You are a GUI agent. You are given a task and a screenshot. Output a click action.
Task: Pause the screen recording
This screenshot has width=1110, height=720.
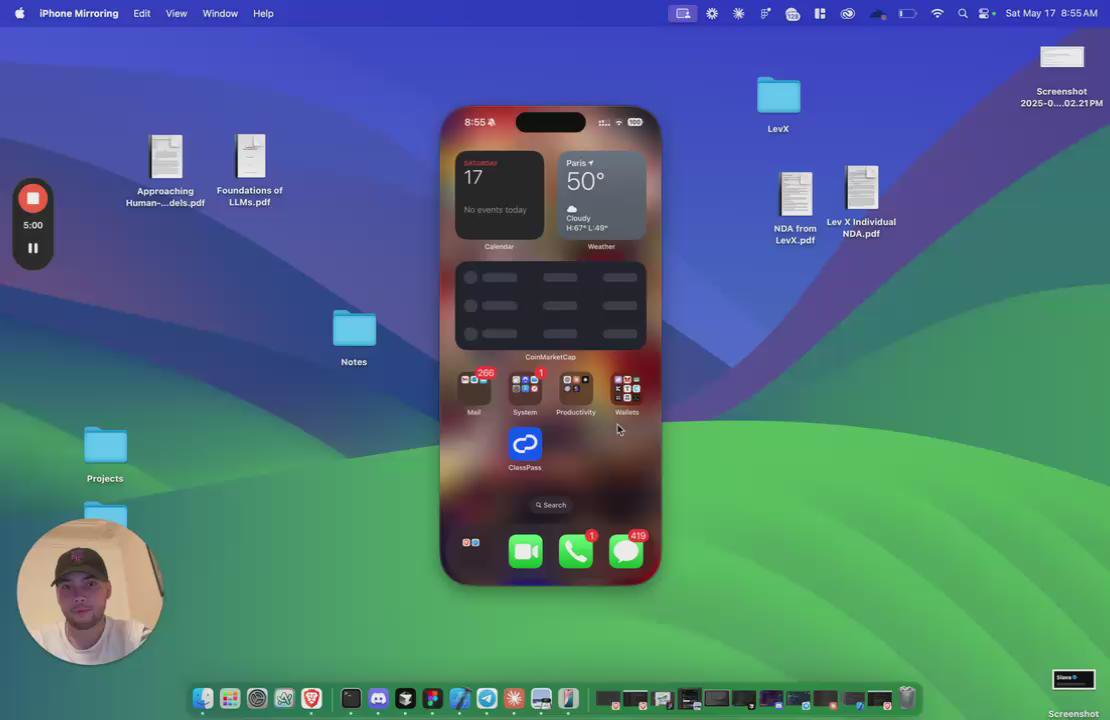coord(33,248)
